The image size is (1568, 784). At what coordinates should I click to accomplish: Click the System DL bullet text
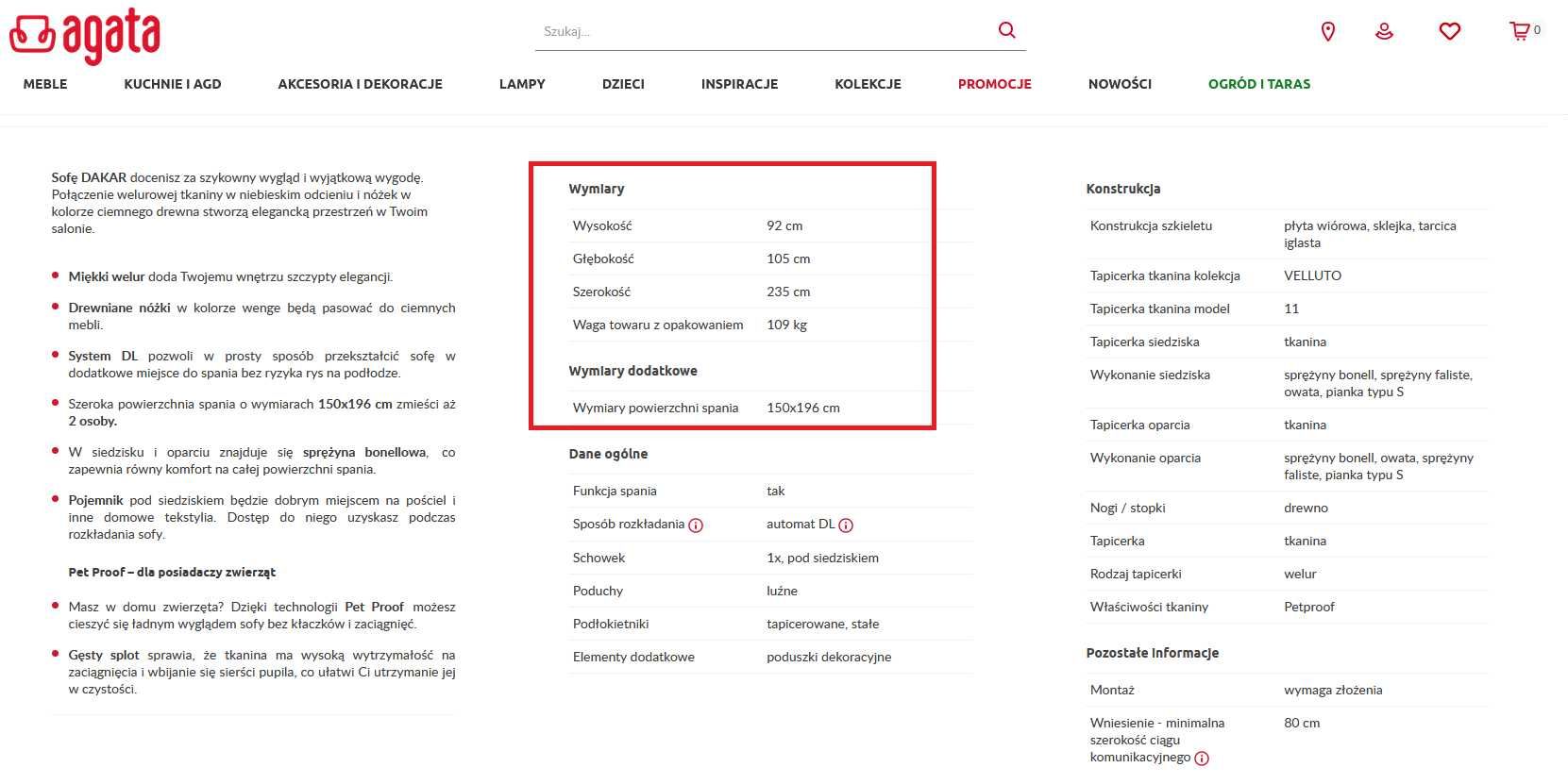pyautogui.click(x=261, y=364)
